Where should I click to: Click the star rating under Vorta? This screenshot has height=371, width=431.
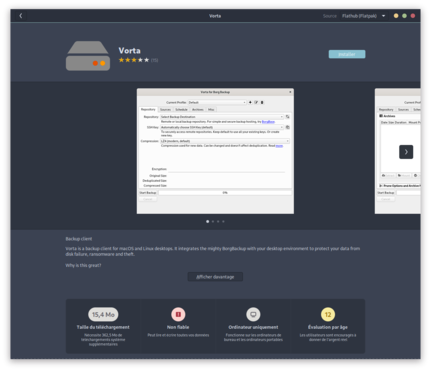point(134,60)
